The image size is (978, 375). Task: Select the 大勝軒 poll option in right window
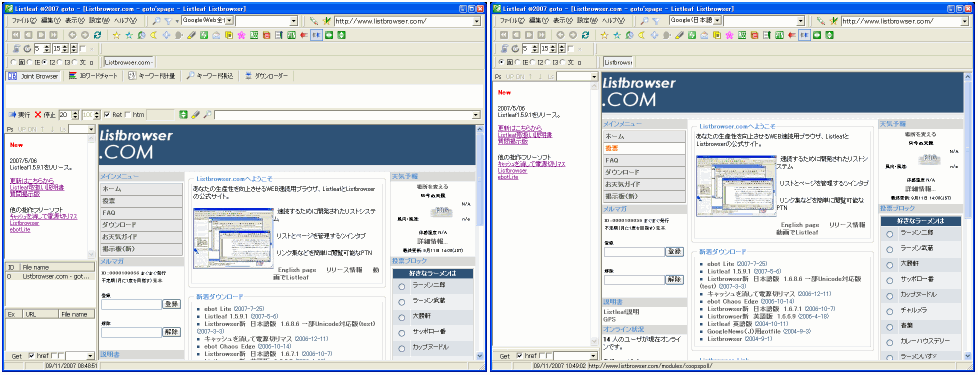[x=889, y=264]
